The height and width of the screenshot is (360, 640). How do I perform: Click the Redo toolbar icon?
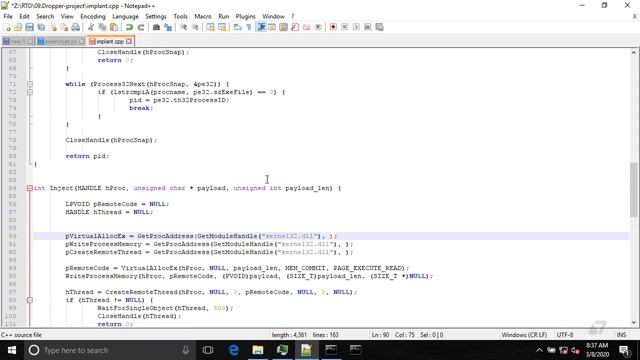point(141,27)
